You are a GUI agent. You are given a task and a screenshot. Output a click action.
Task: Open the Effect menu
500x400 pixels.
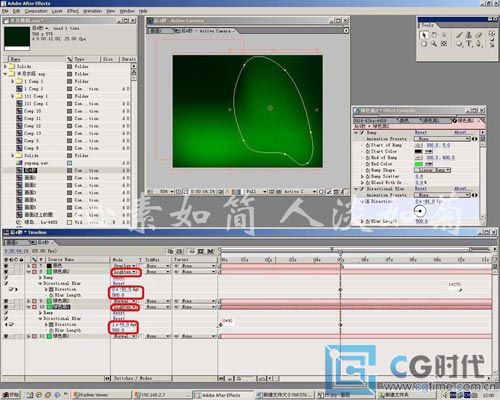click(73, 11)
